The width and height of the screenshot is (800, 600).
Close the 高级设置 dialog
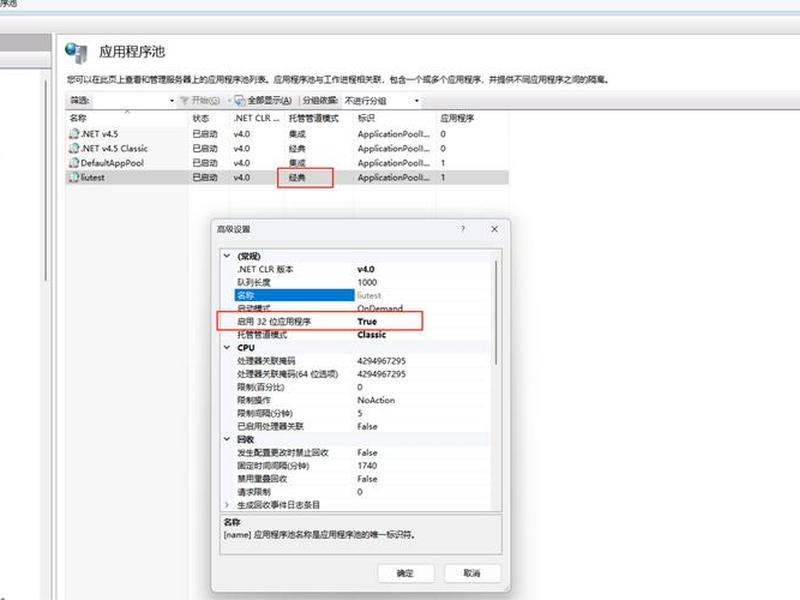pyautogui.click(x=494, y=229)
